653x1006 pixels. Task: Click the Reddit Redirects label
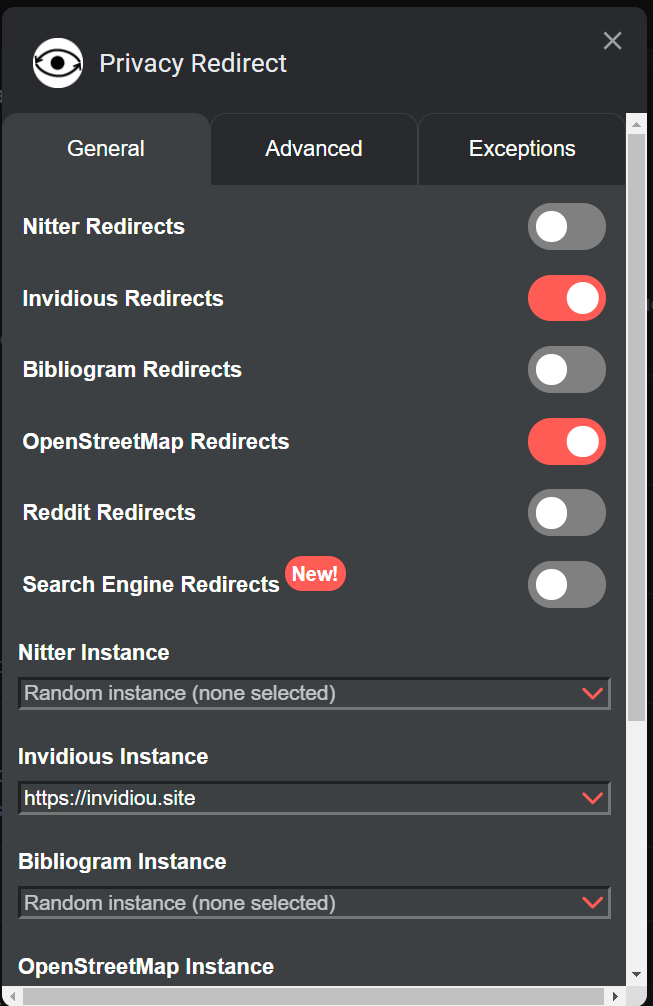[109, 513]
